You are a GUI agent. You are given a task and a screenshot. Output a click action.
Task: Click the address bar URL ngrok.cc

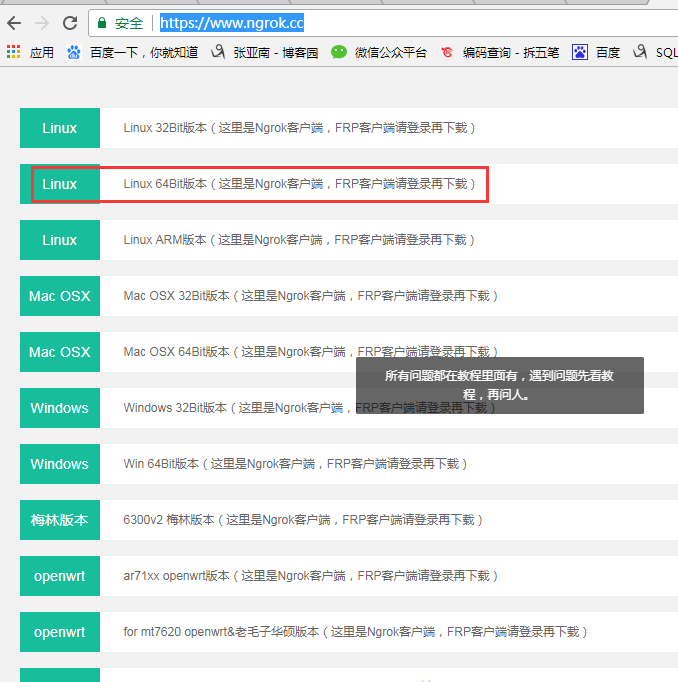232,23
